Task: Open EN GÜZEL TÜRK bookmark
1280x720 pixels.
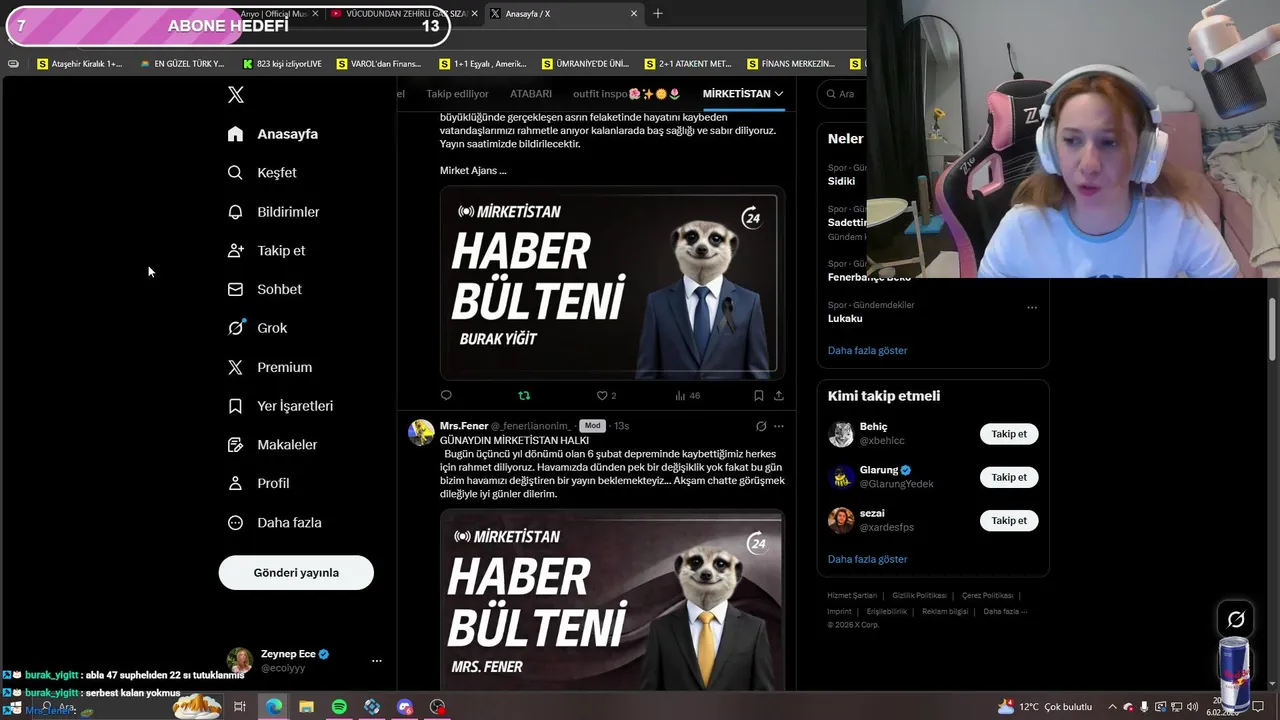Action: pyautogui.click(x=182, y=64)
